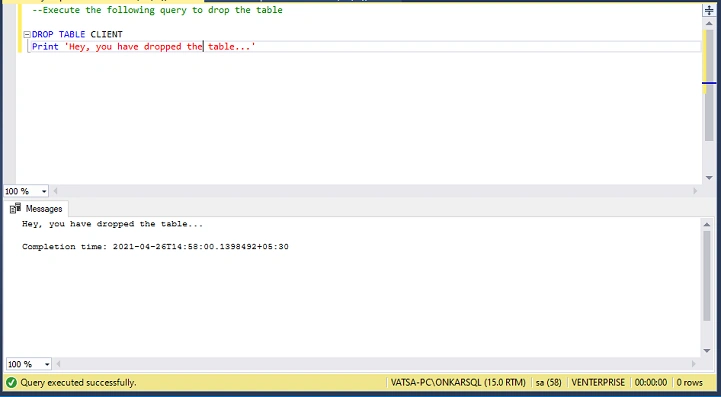Click the Messages tab icon
The height and width of the screenshot is (397, 721).
pos(16,208)
